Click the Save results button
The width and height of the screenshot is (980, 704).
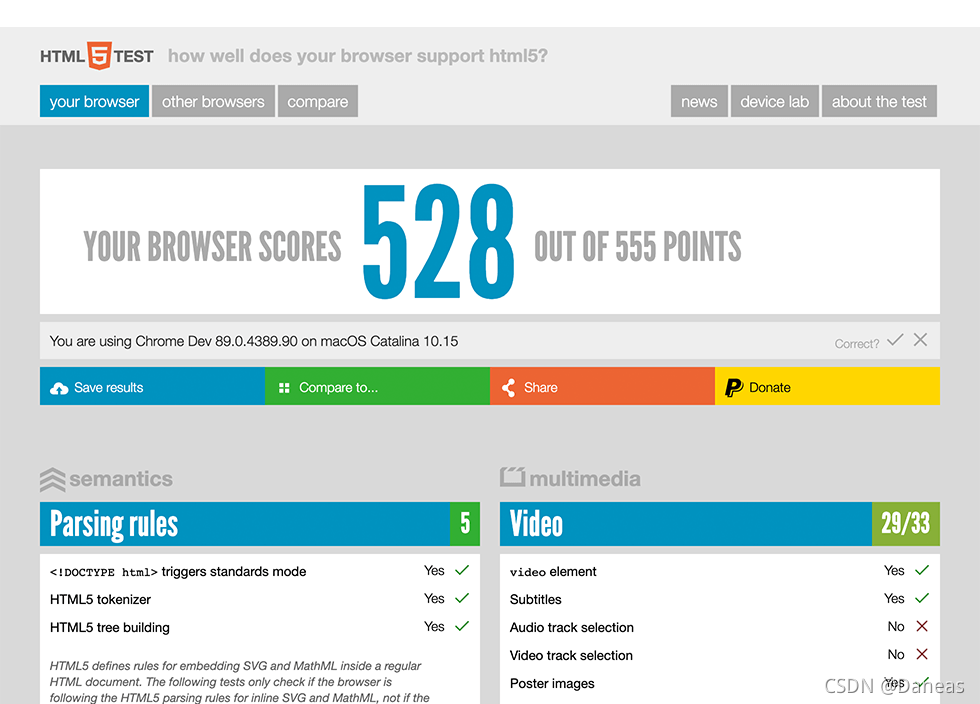152,386
